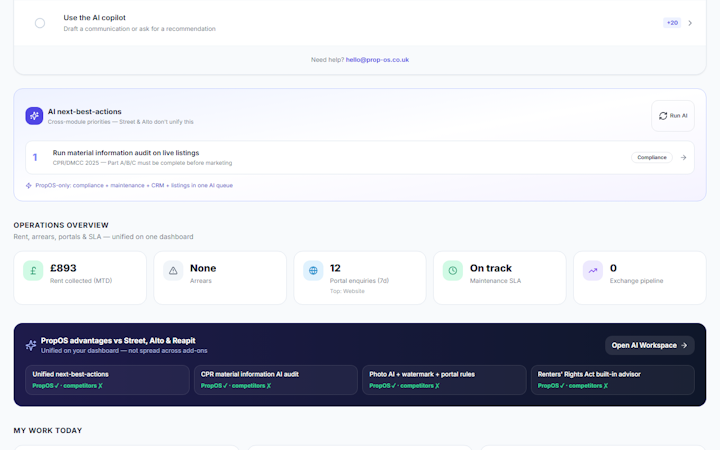This screenshot has width=720, height=450.
Task: Click the globe Portal enquiries icon
Action: pyautogui.click(x=313, y=271)
